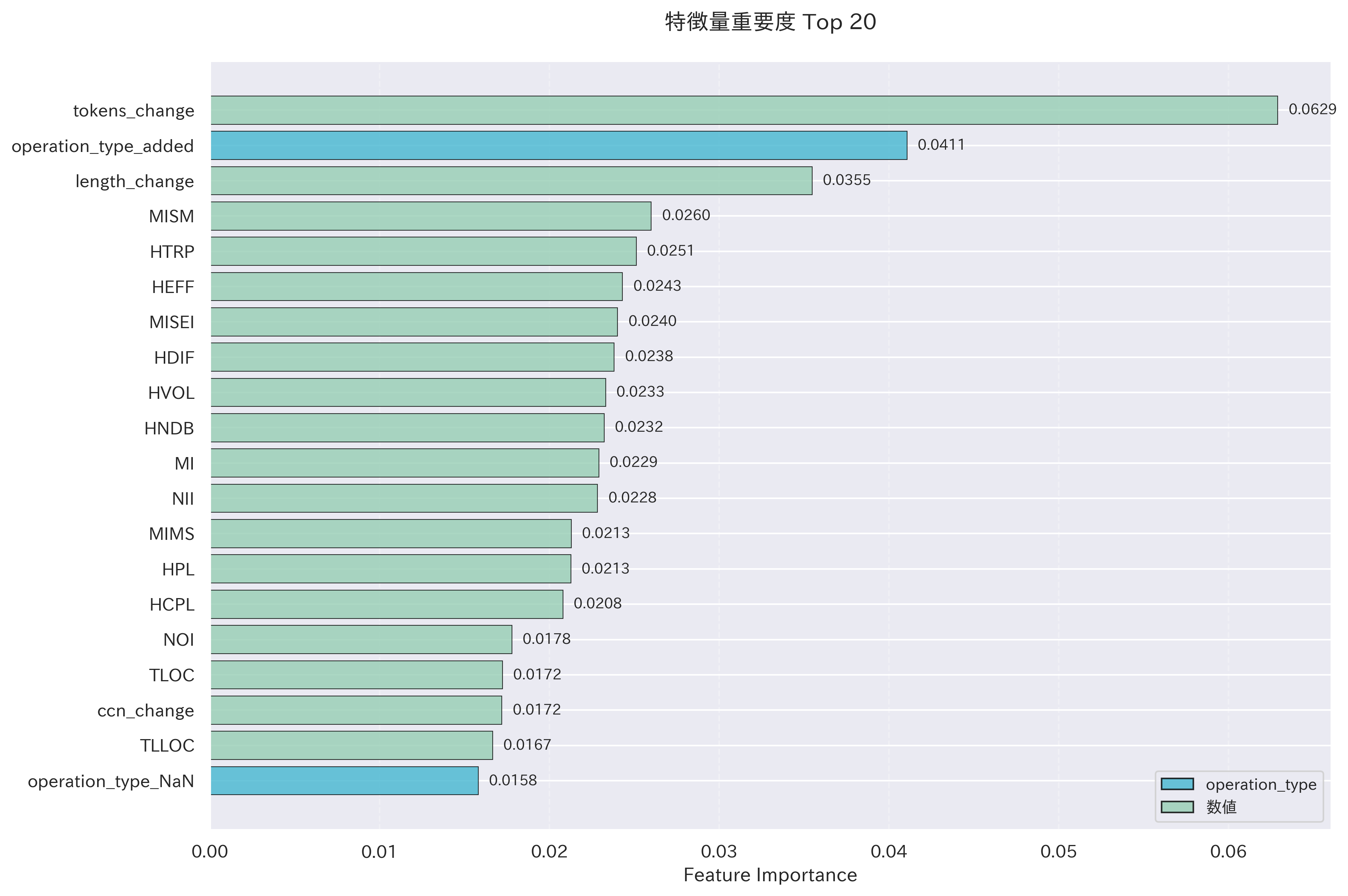
Task: Click the ccn_change feature label
Action: (146, 711)
